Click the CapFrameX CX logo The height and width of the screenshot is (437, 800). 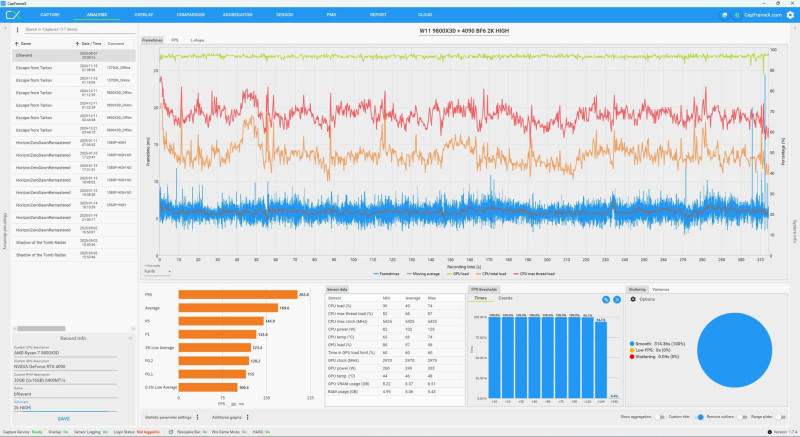(13, 15)
